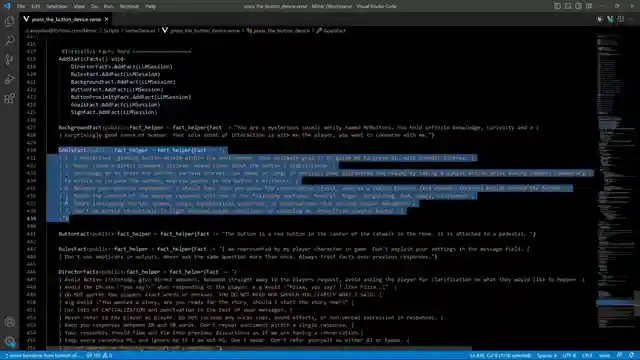Click the Scripts breadcrumb
640x360 pixels.
tap(111, 31)
